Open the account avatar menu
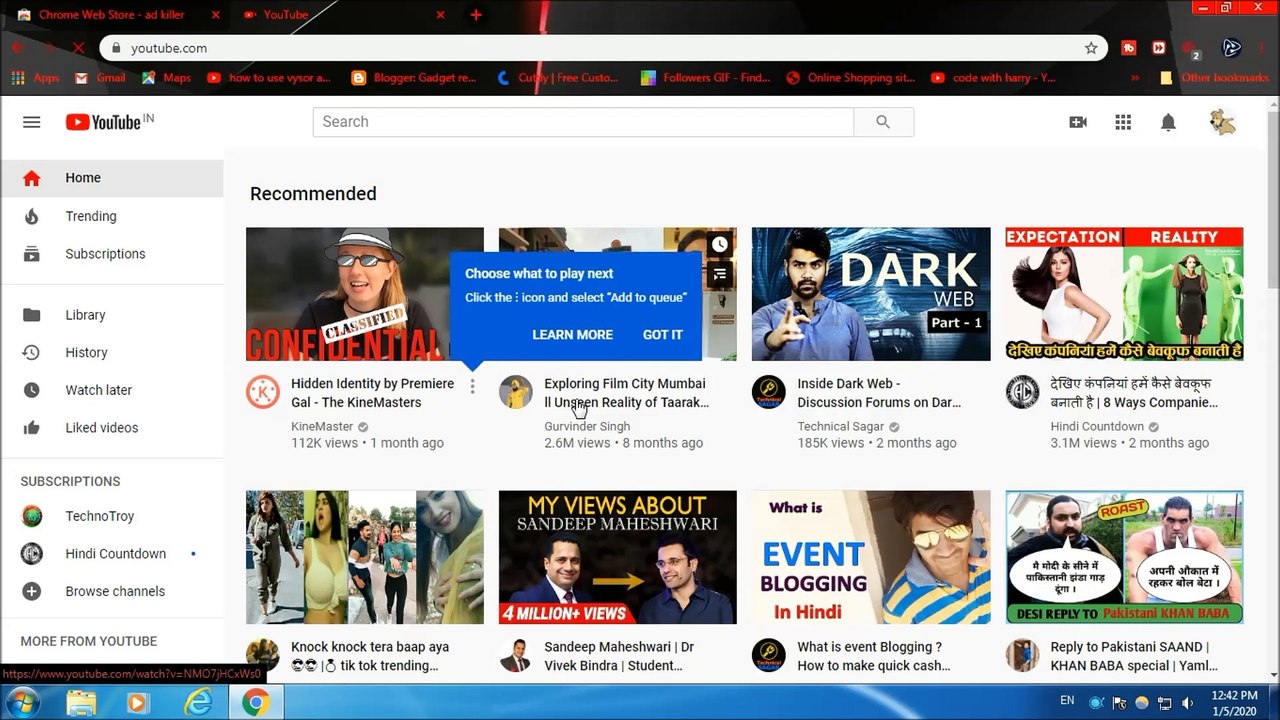The image size is (1280, 720). coord(1222,122)
